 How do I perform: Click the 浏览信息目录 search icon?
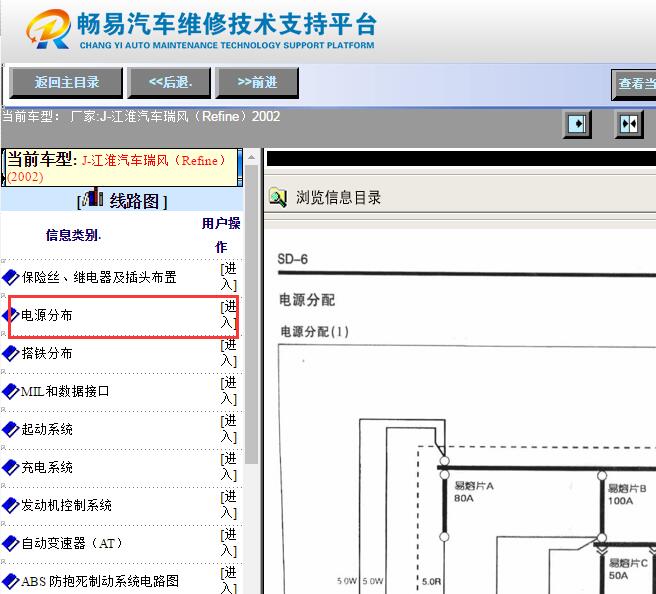278,197
